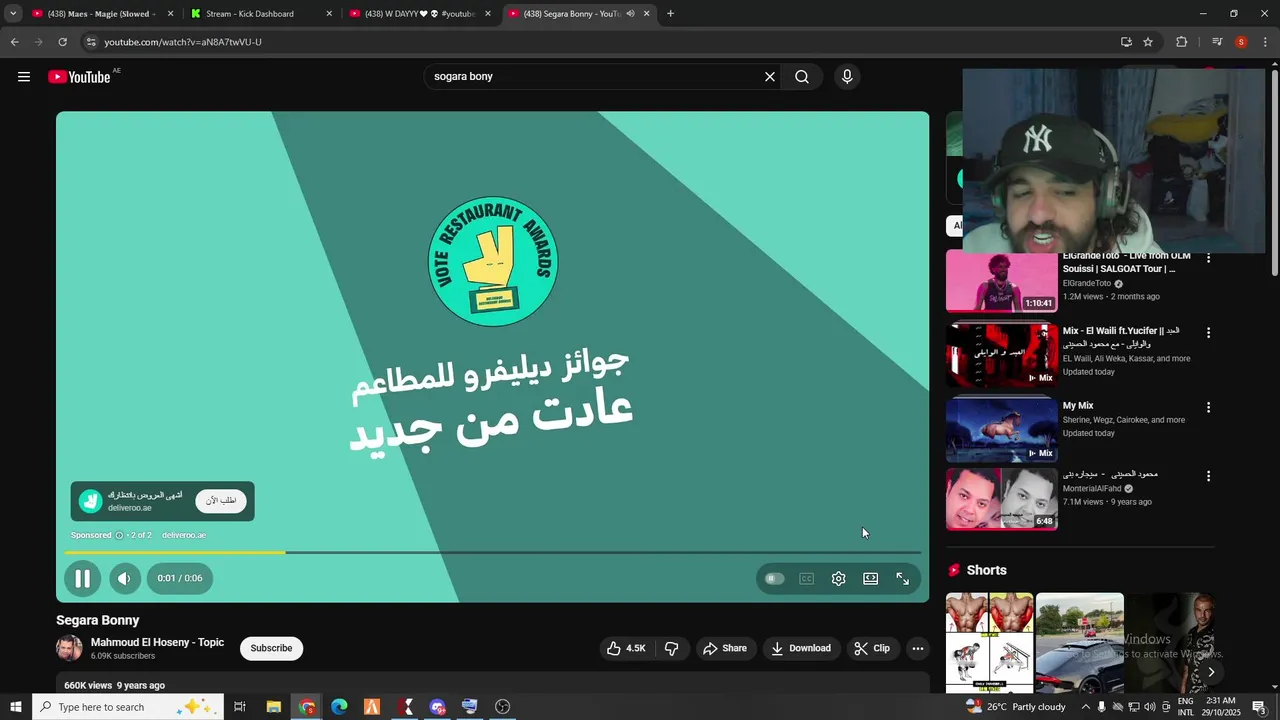Enter full screen mode

[x=902, y=578]
